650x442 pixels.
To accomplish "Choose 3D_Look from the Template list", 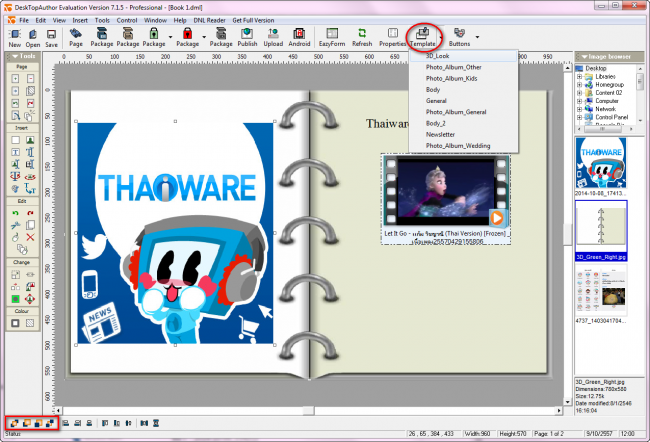I will 463,56.
